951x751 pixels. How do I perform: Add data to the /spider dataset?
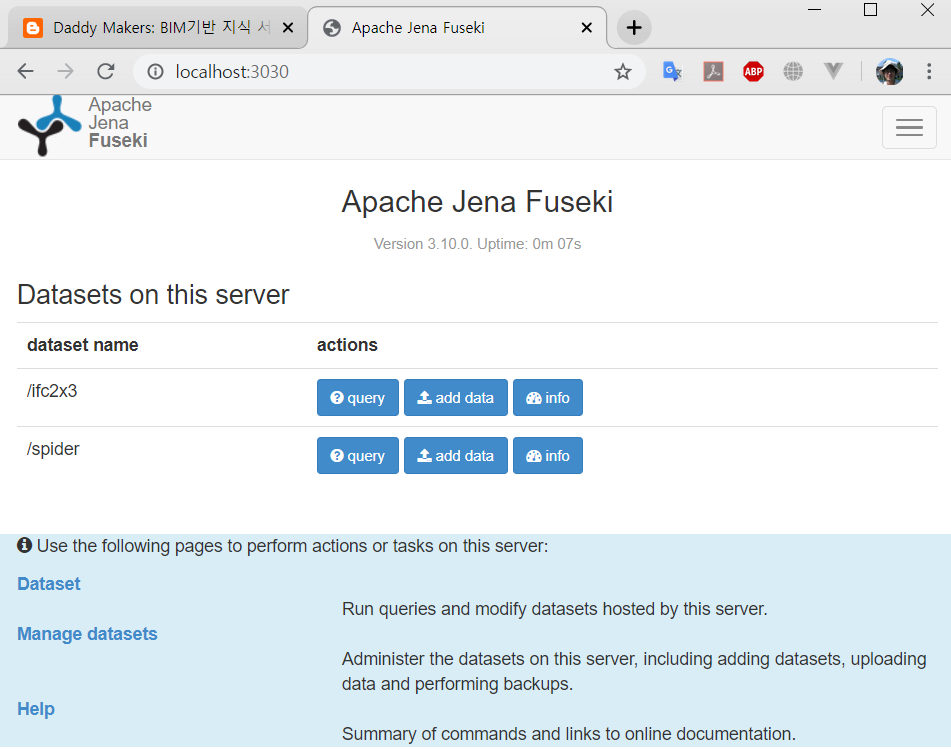click(456, 456)
